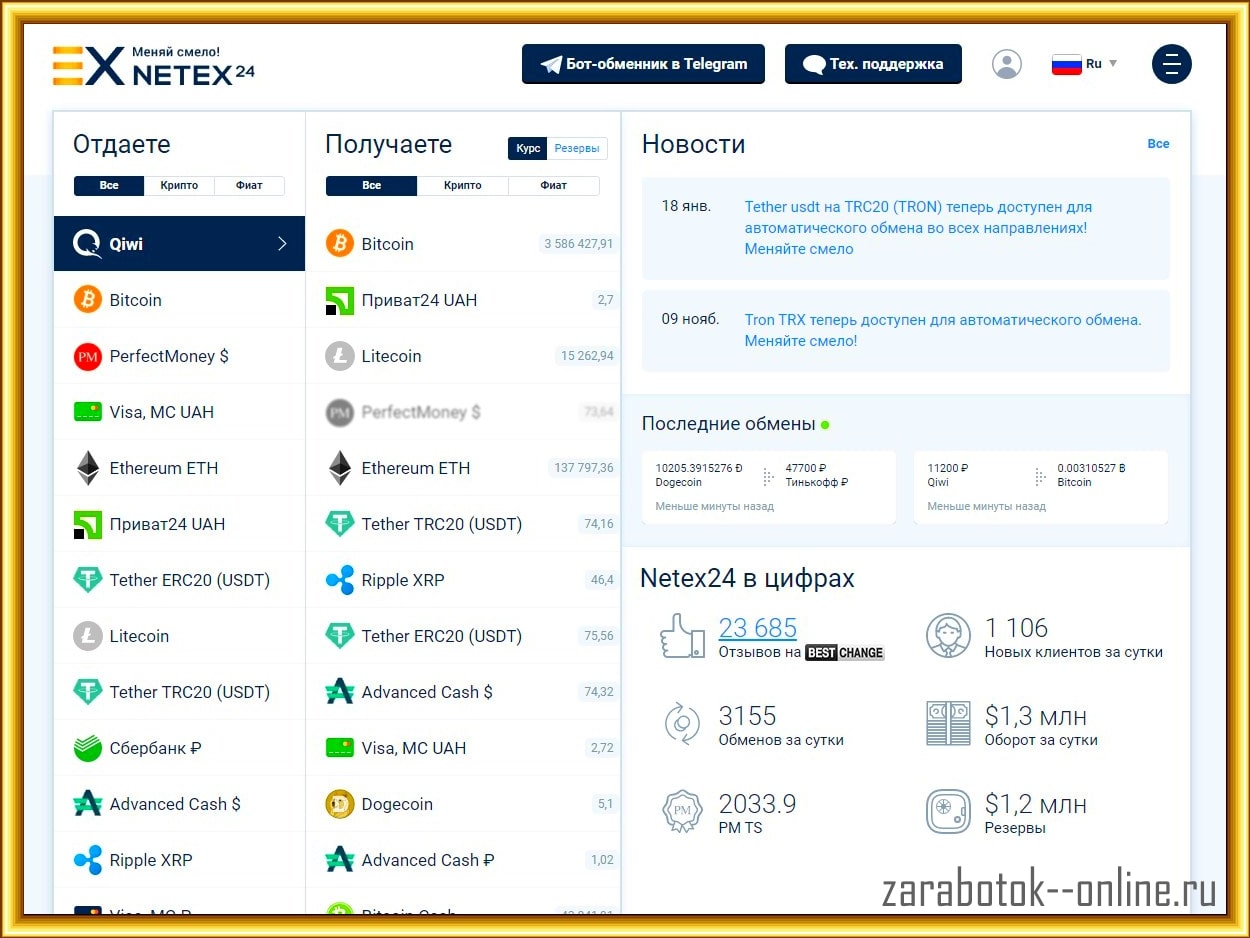Click the Тех. поддержка button

872,64
